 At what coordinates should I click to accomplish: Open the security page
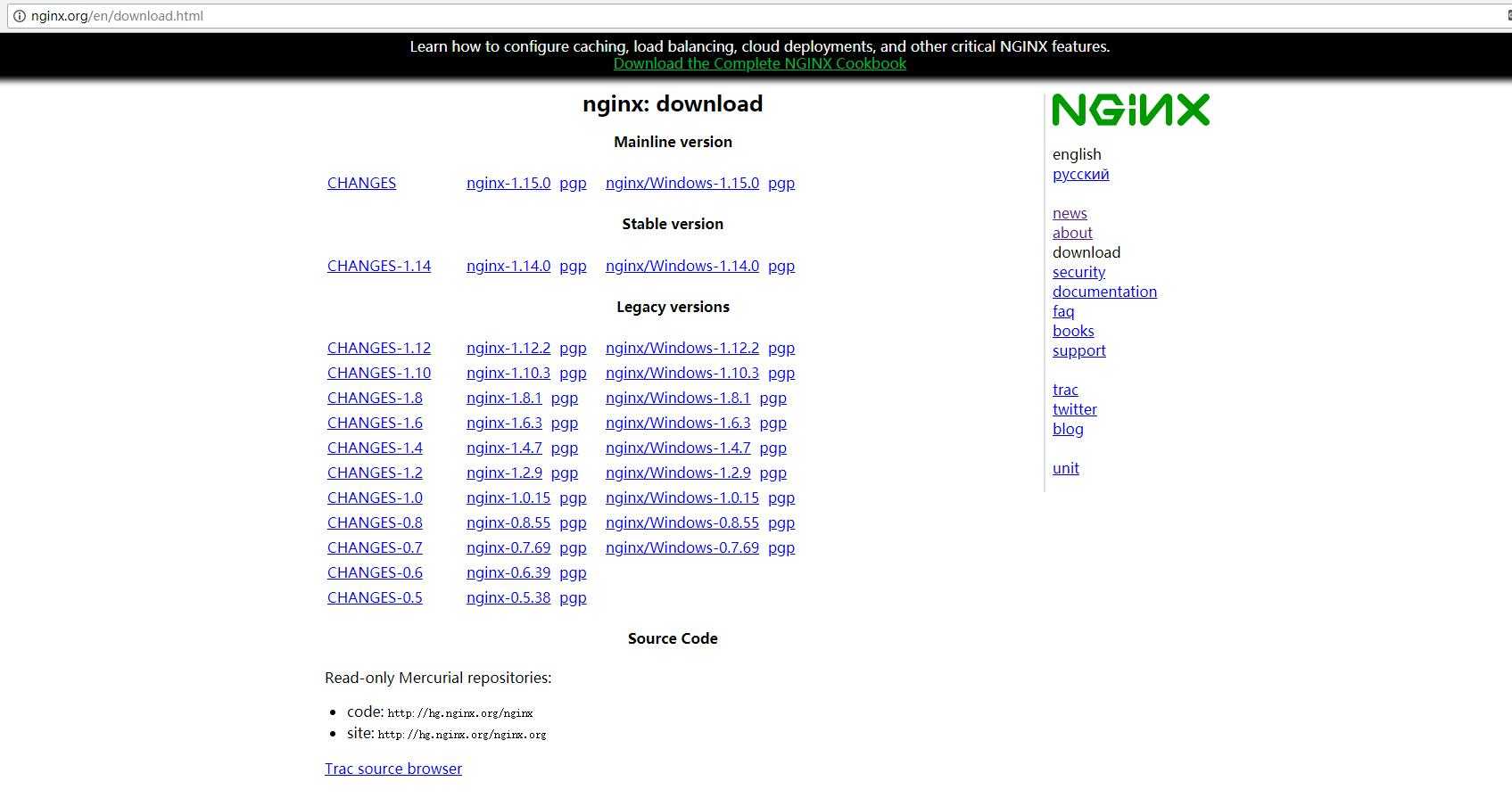pyautogui.click(x=1078, y=272)
